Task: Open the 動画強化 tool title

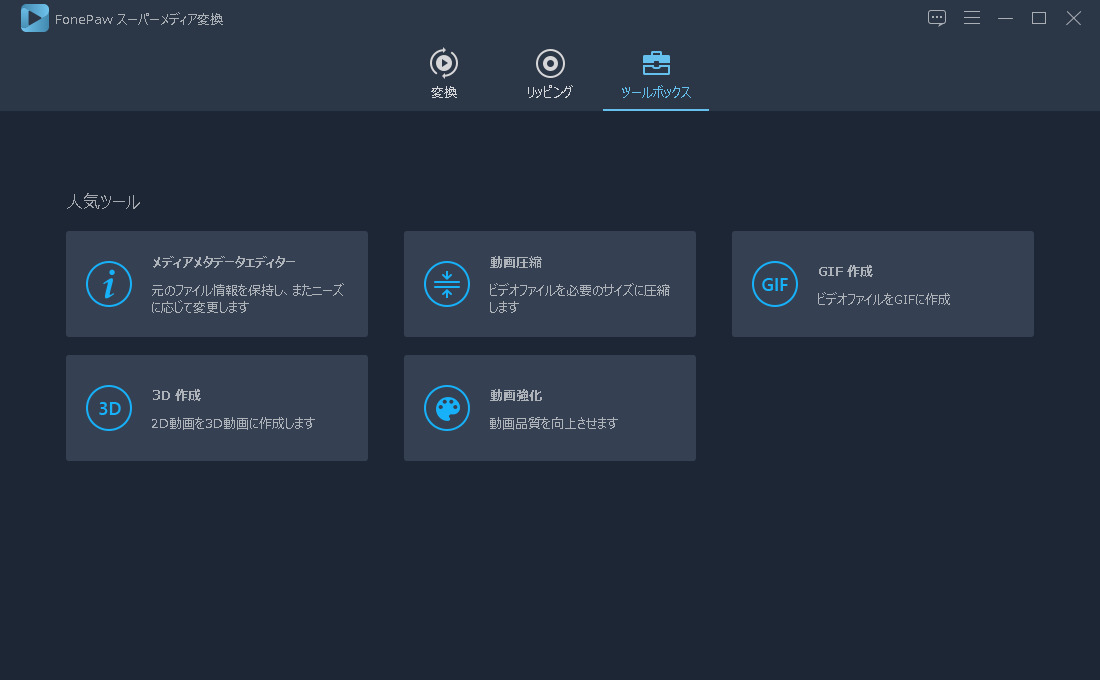Action: 516,395
